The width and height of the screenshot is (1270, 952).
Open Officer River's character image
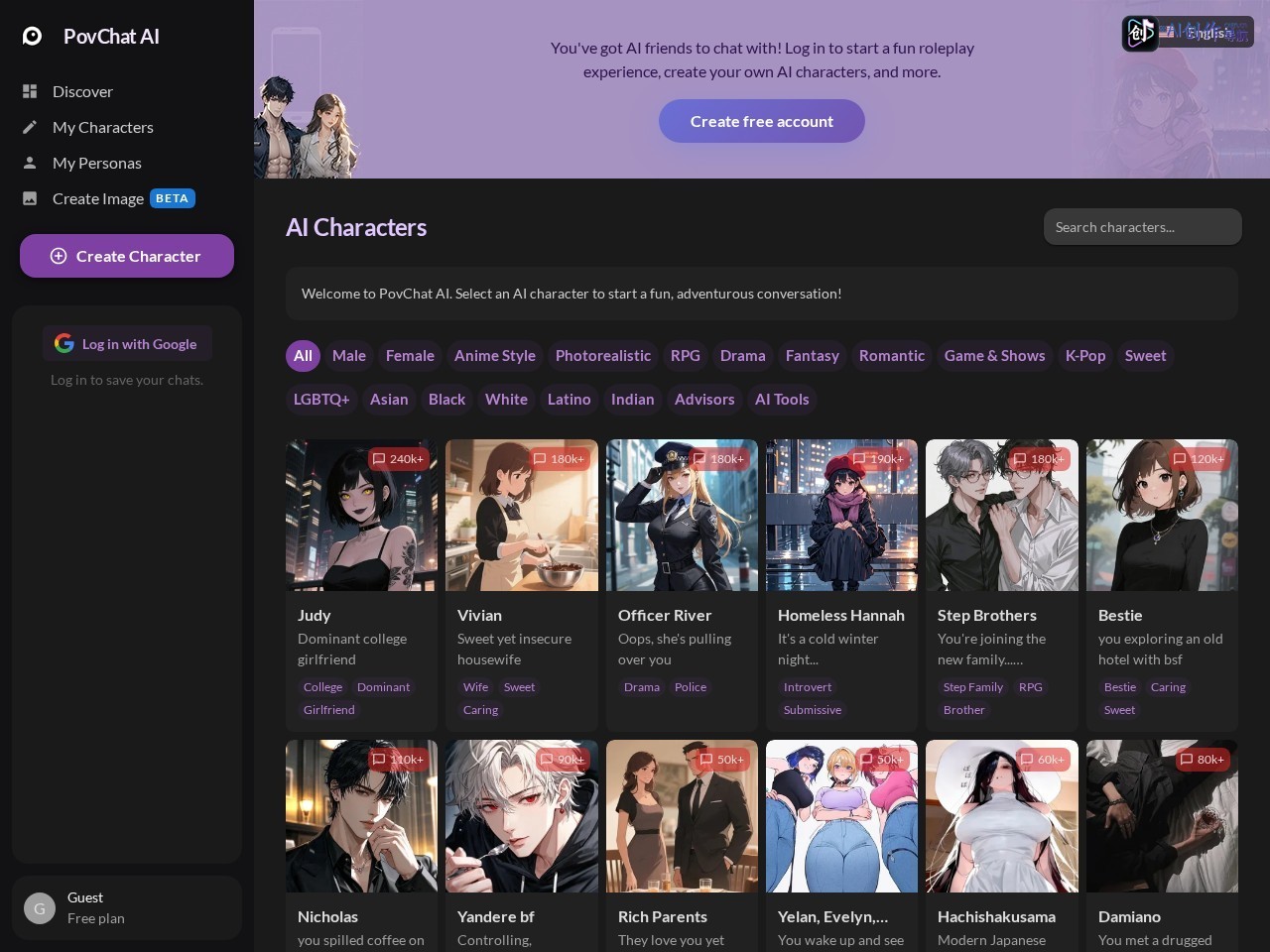682,516
